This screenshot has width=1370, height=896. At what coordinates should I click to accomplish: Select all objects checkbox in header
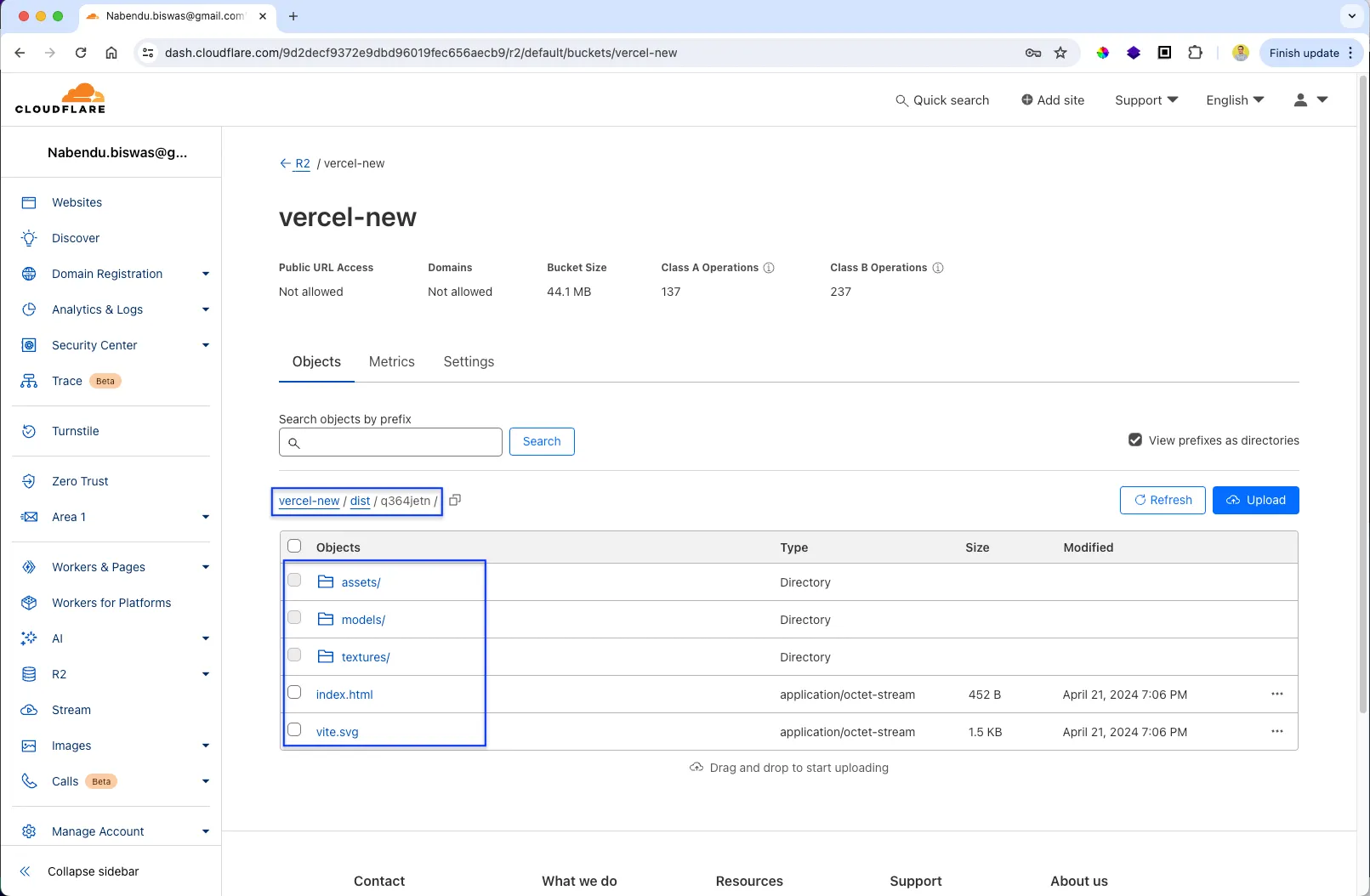tap(294, 546)
